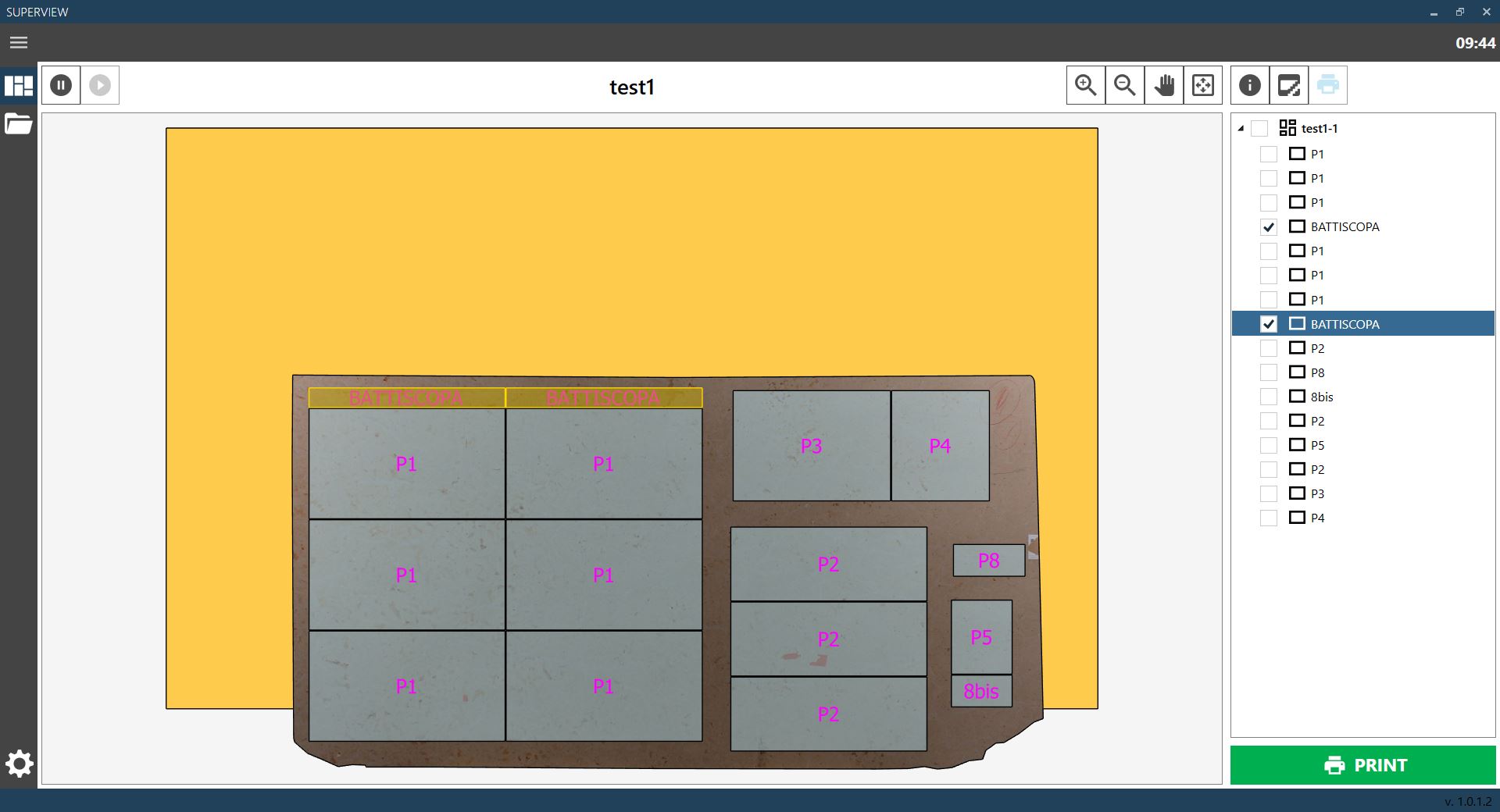
Task: Fit the slab to the view
Action: (x=1203, y=85)
